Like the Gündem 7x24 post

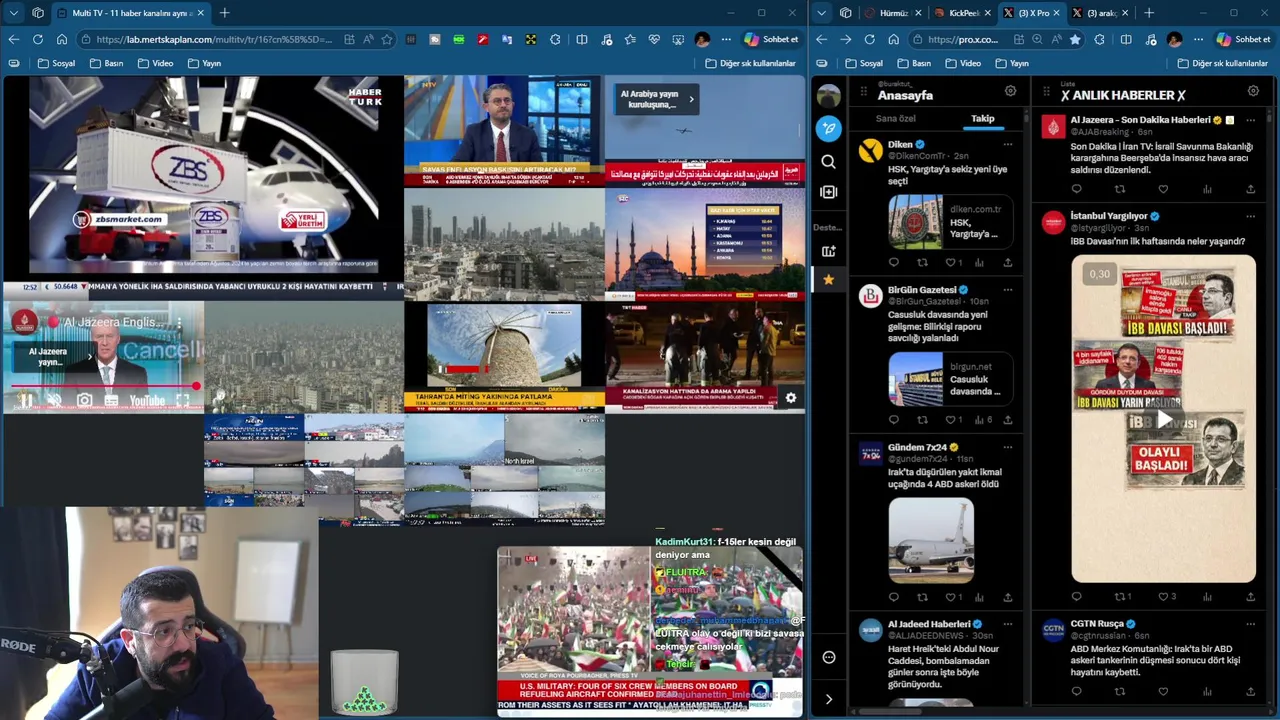(x=950, y=597)
